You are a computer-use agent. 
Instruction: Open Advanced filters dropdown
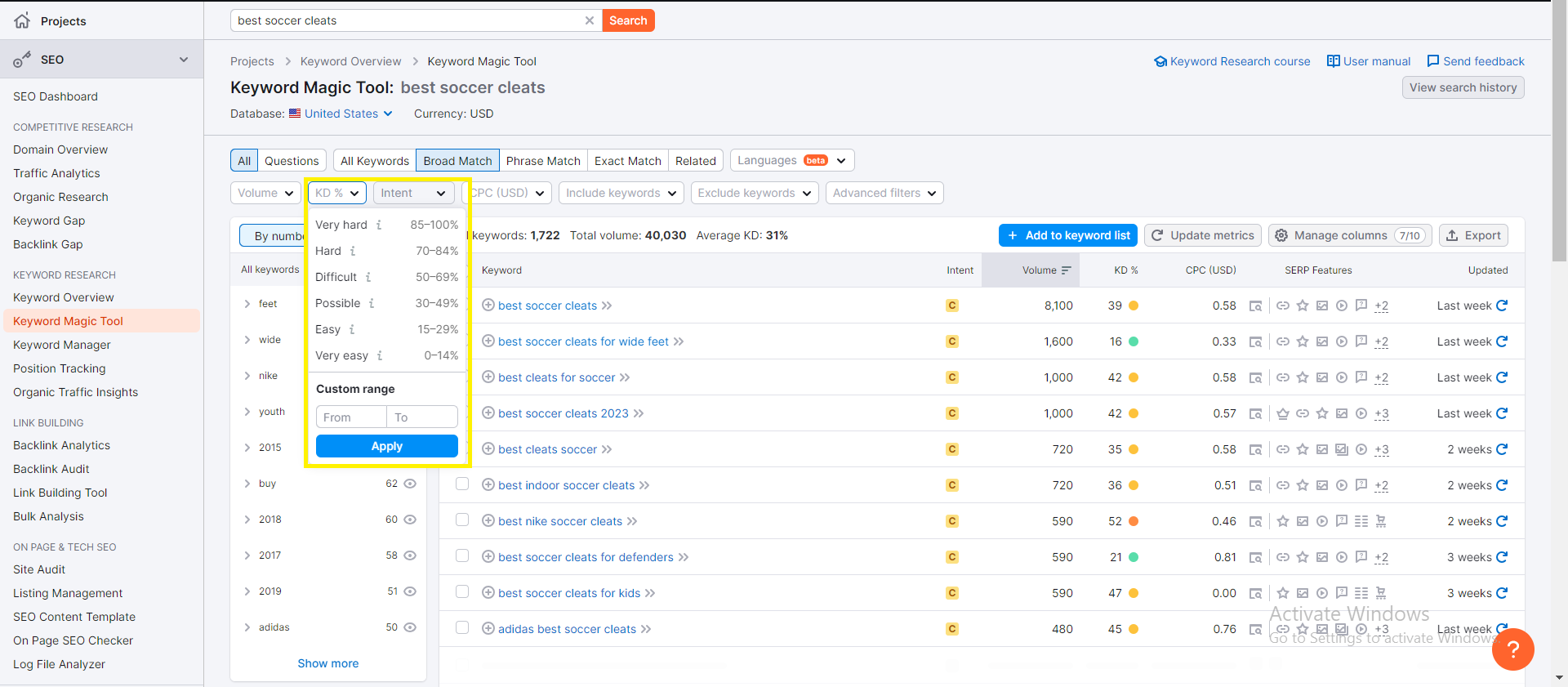pyautogui.click(x=884, y=193)
